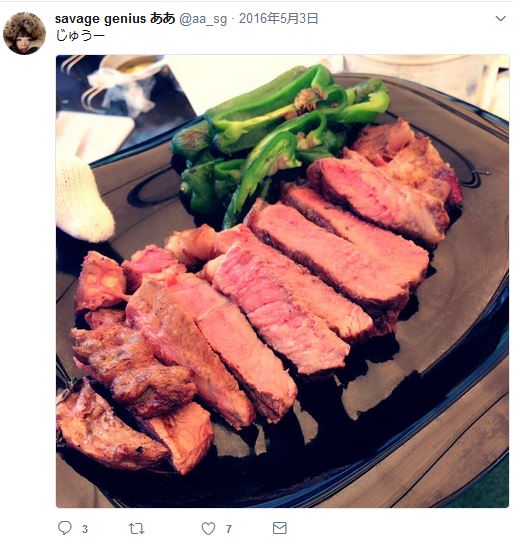The image size is (513, 540).
Task: Expand more actions arrow beside the date
Action: pyautogui.click(x=501, y=18)
